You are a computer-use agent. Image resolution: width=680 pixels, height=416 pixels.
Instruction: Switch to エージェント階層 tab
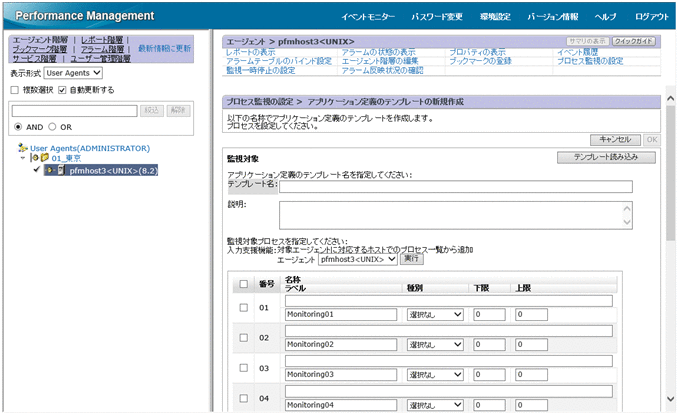[x=40, y=40]
